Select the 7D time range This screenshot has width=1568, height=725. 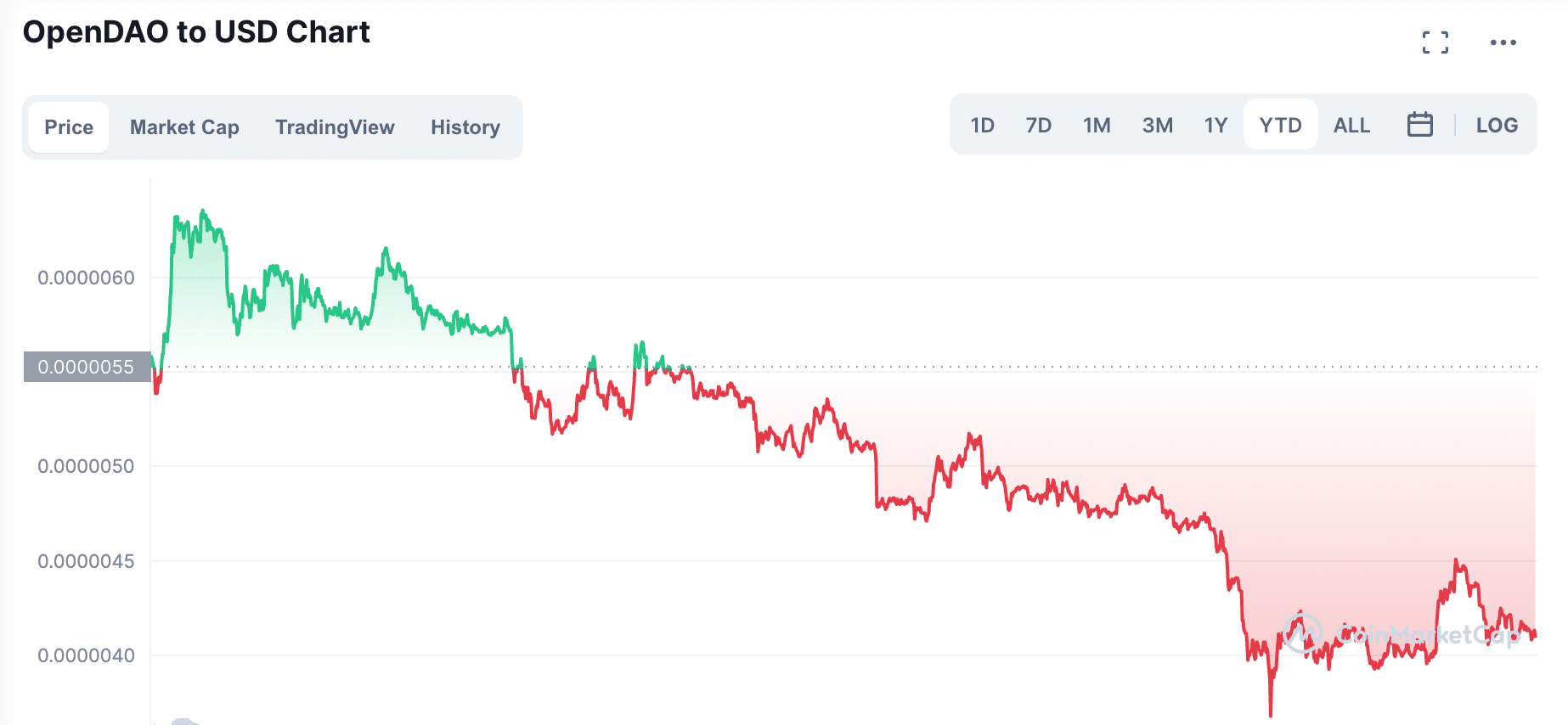pos(1038,126)
